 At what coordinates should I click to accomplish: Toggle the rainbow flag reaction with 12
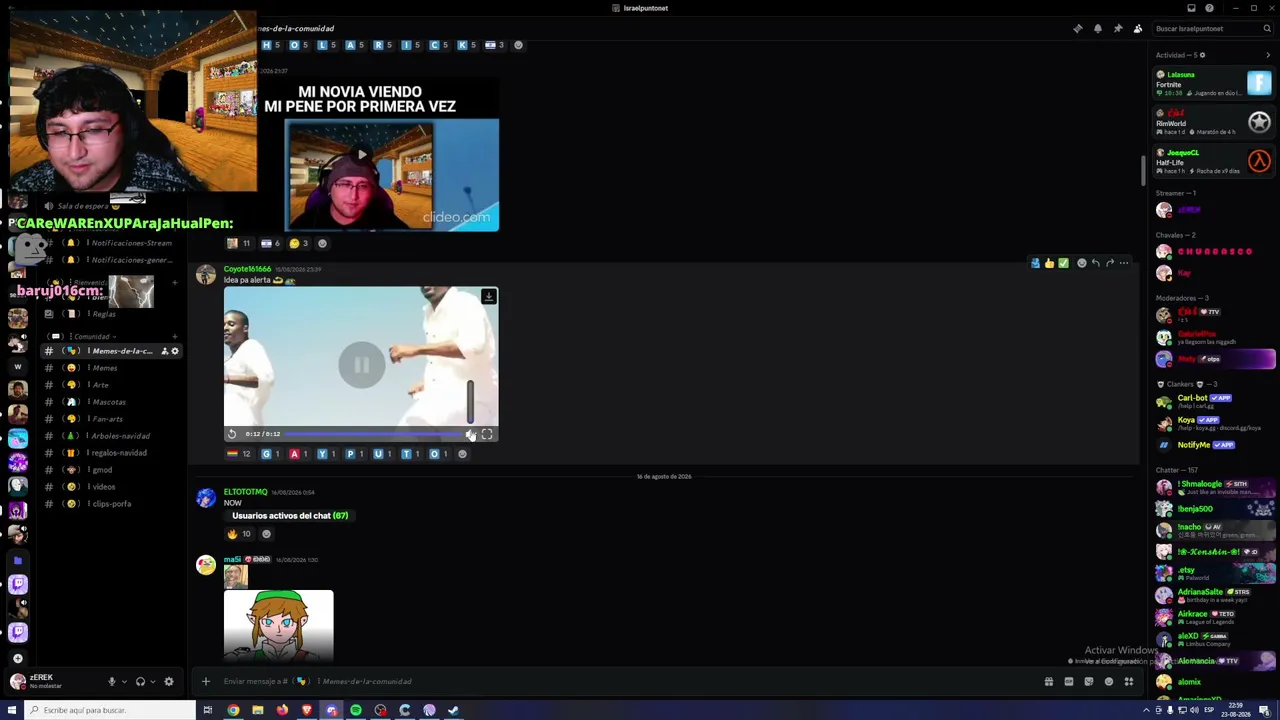pyautogui.click(x=239, y=454)
